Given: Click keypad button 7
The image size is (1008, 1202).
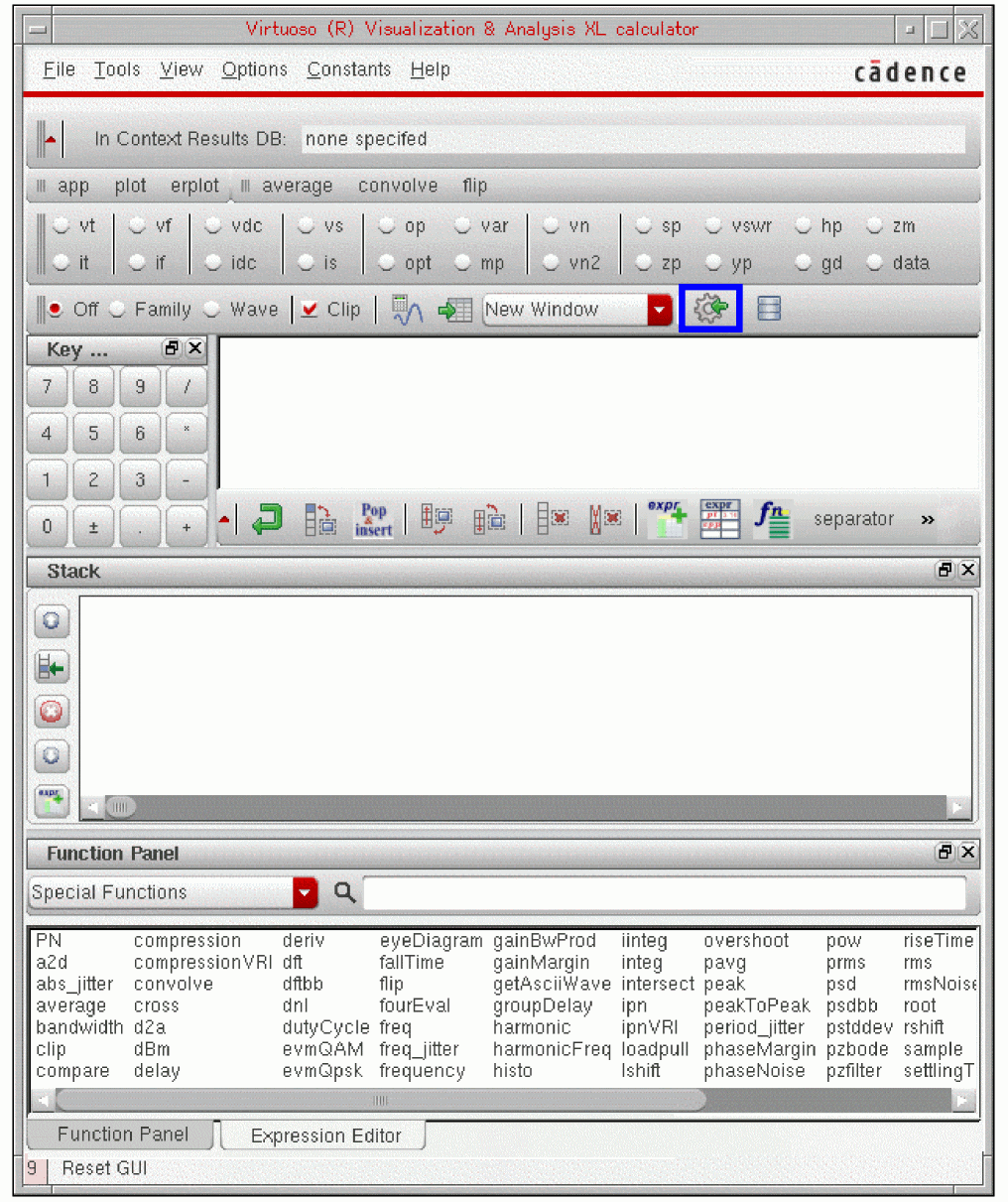Looking at the screenshot, I should point(47,387).
